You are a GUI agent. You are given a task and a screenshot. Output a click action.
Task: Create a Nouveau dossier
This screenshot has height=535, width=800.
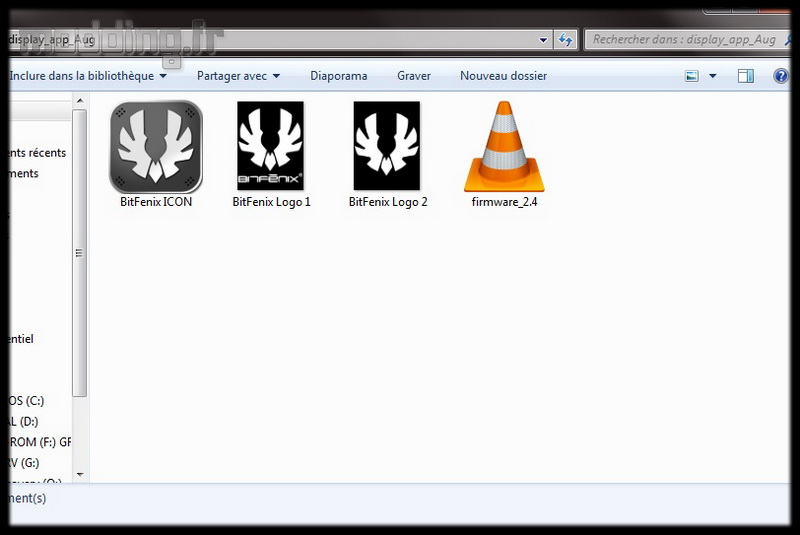[x=504, y=76]
